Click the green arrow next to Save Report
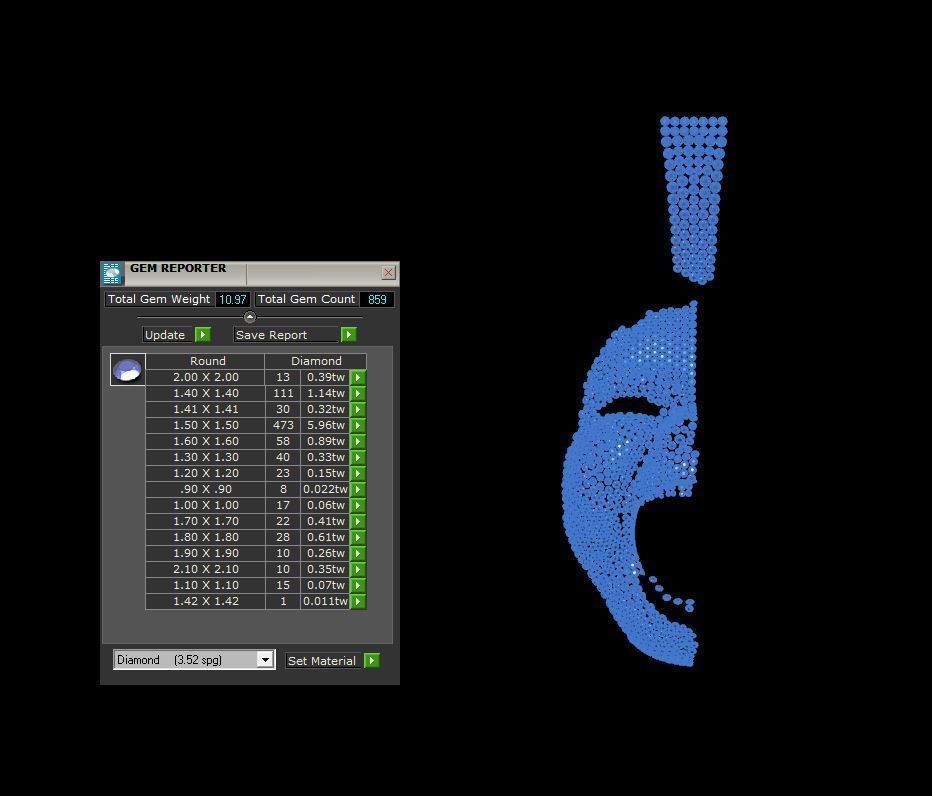This screenshot has width=932, height=796. (x=348, y=335)
